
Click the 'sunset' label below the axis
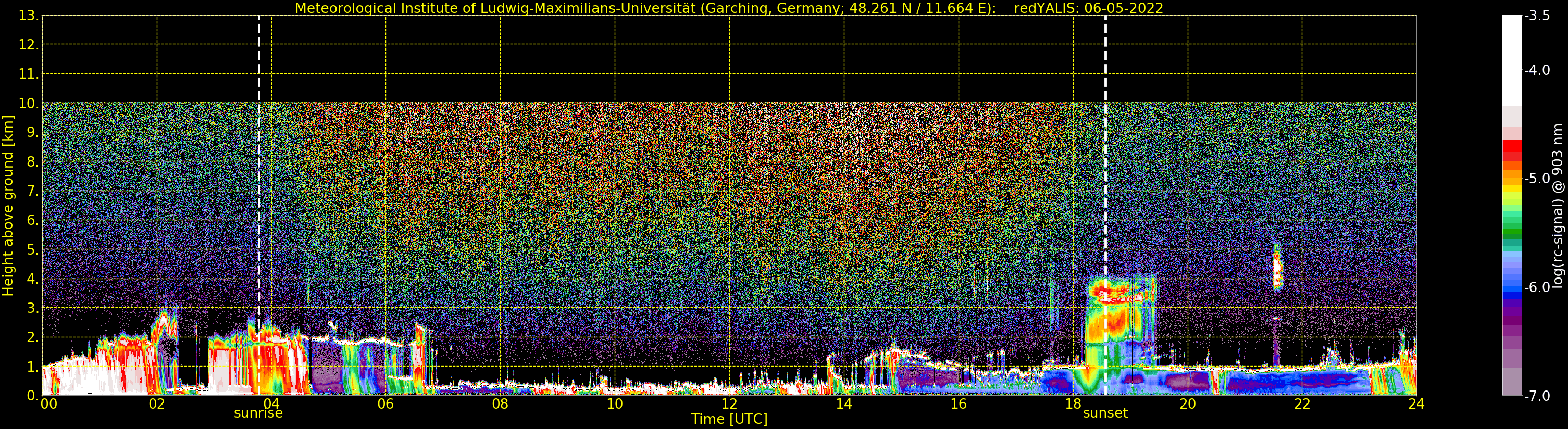point(1105,412)
